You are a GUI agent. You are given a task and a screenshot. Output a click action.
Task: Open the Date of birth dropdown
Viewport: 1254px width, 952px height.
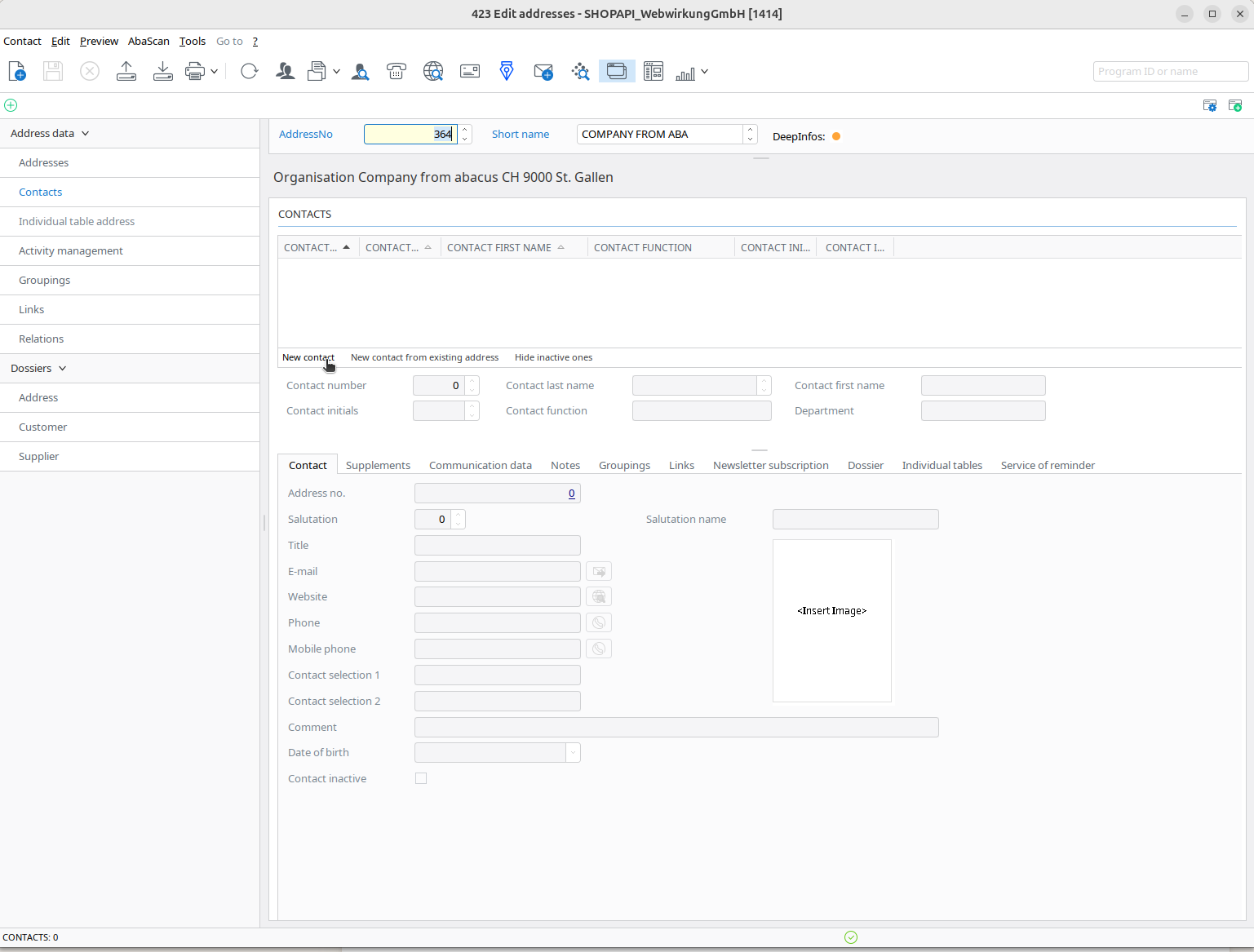(573, 753)
